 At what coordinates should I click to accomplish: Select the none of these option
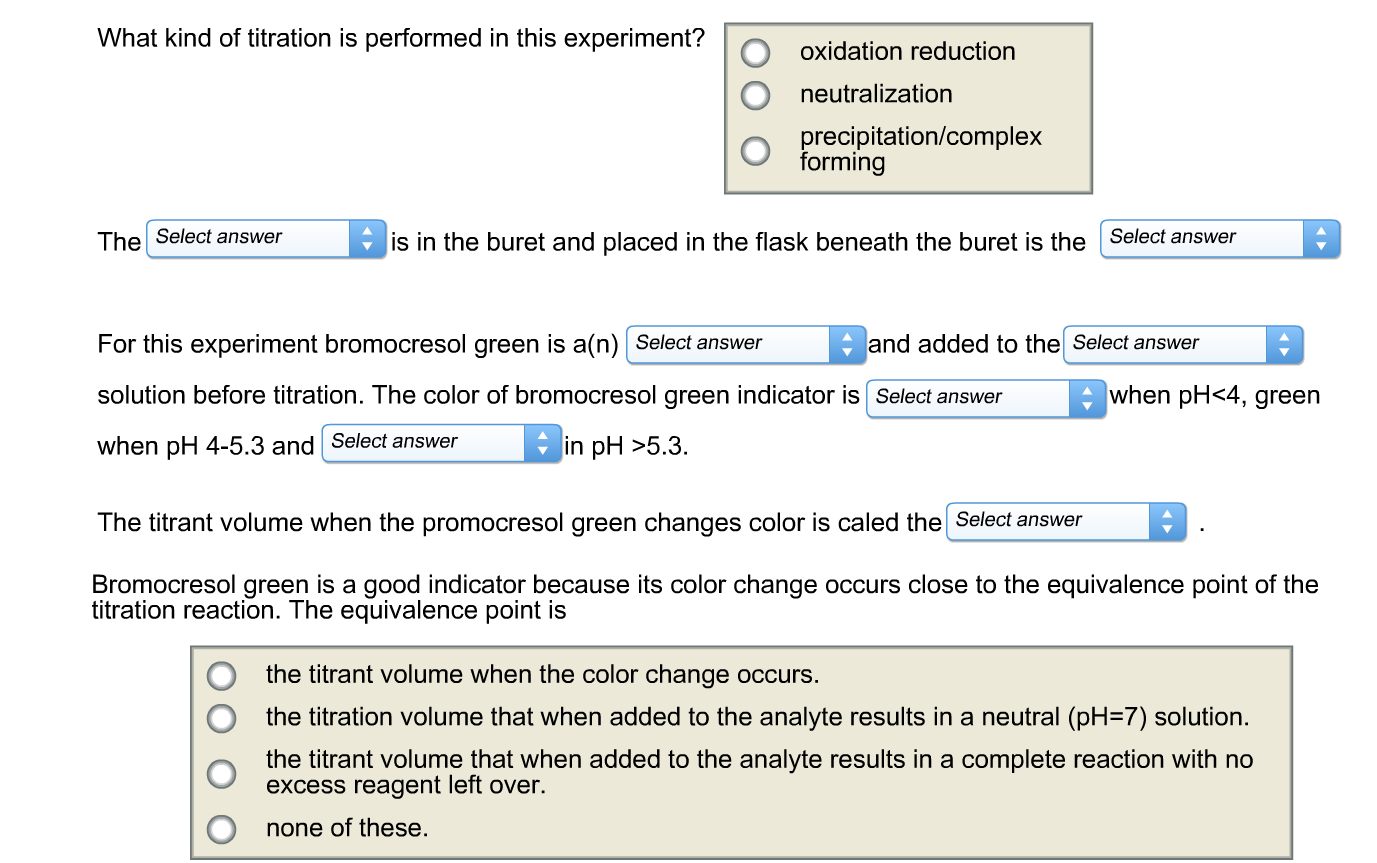click(x=221, y=828)
